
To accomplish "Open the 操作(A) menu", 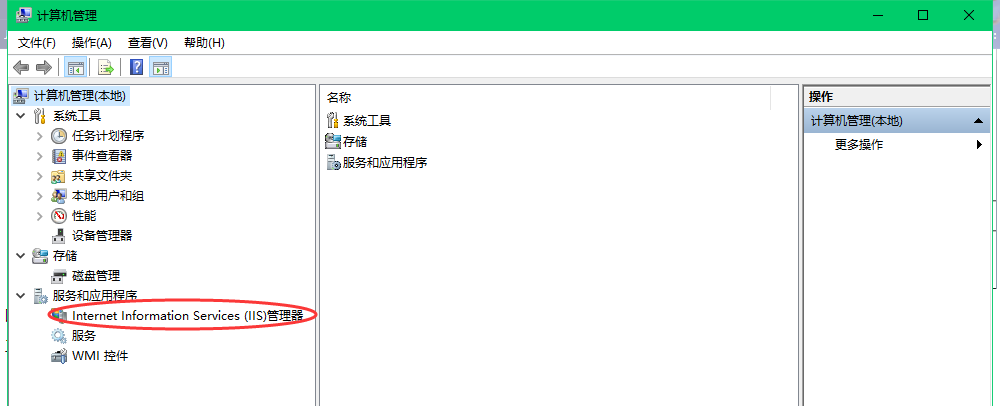I will coord(92,43).
